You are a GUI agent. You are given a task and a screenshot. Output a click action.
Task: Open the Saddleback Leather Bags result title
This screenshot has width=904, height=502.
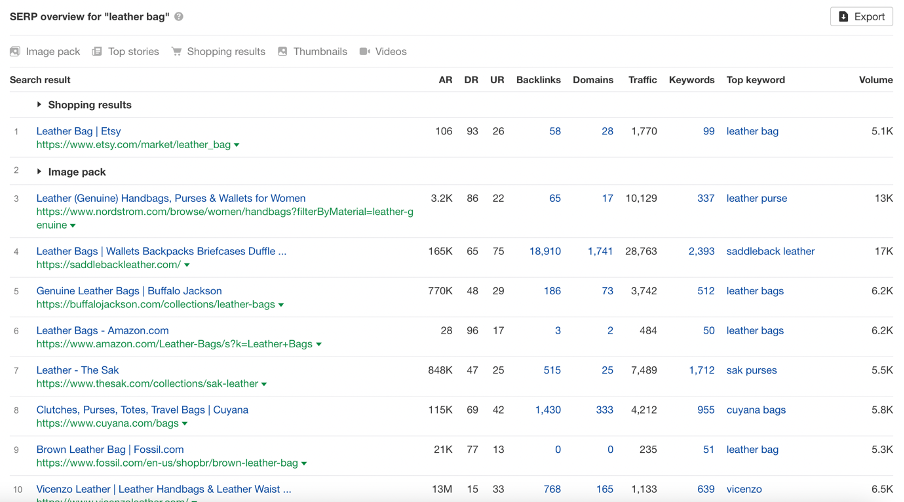161,251
